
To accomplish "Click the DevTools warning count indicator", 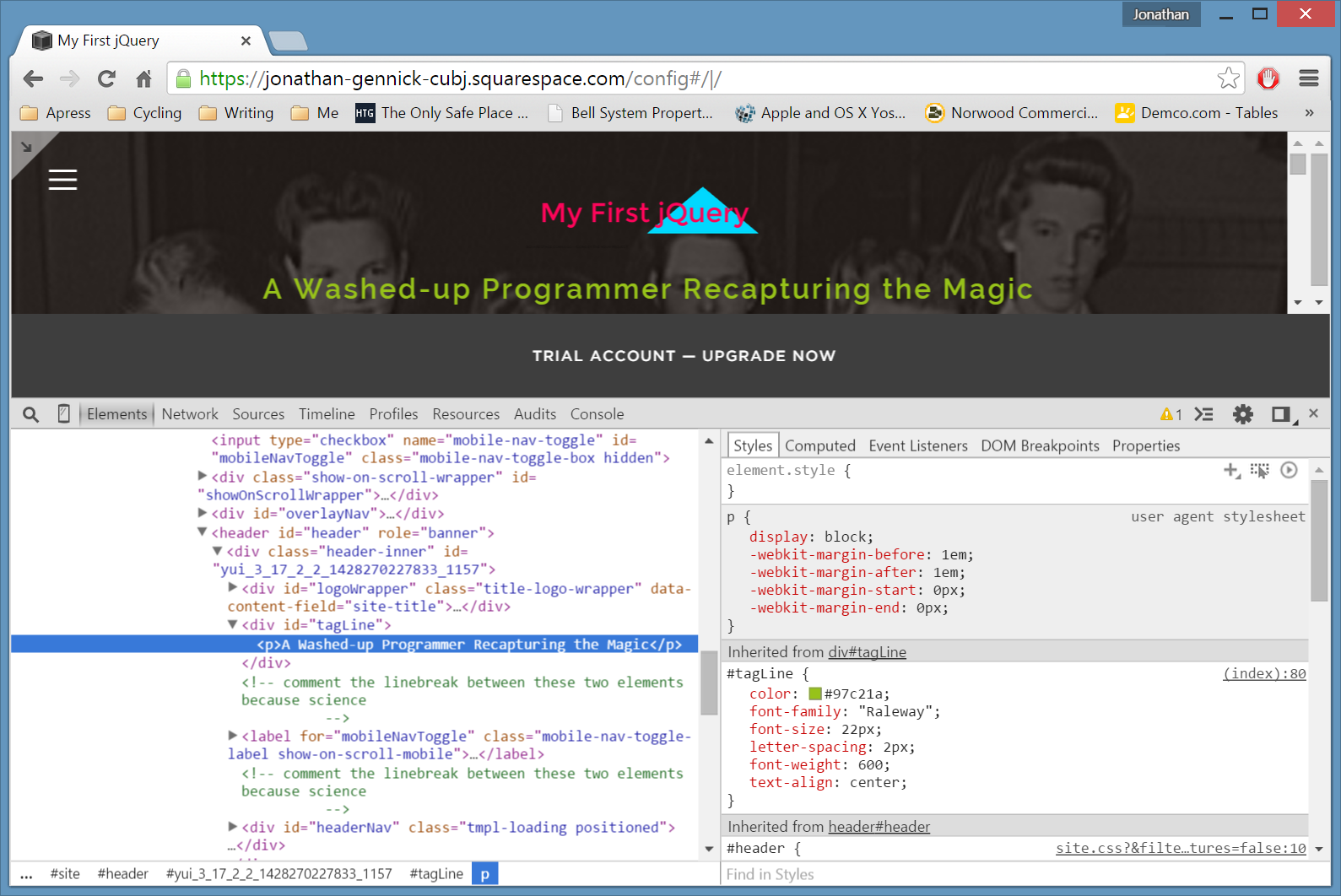I will click(x=1171, y=414).
